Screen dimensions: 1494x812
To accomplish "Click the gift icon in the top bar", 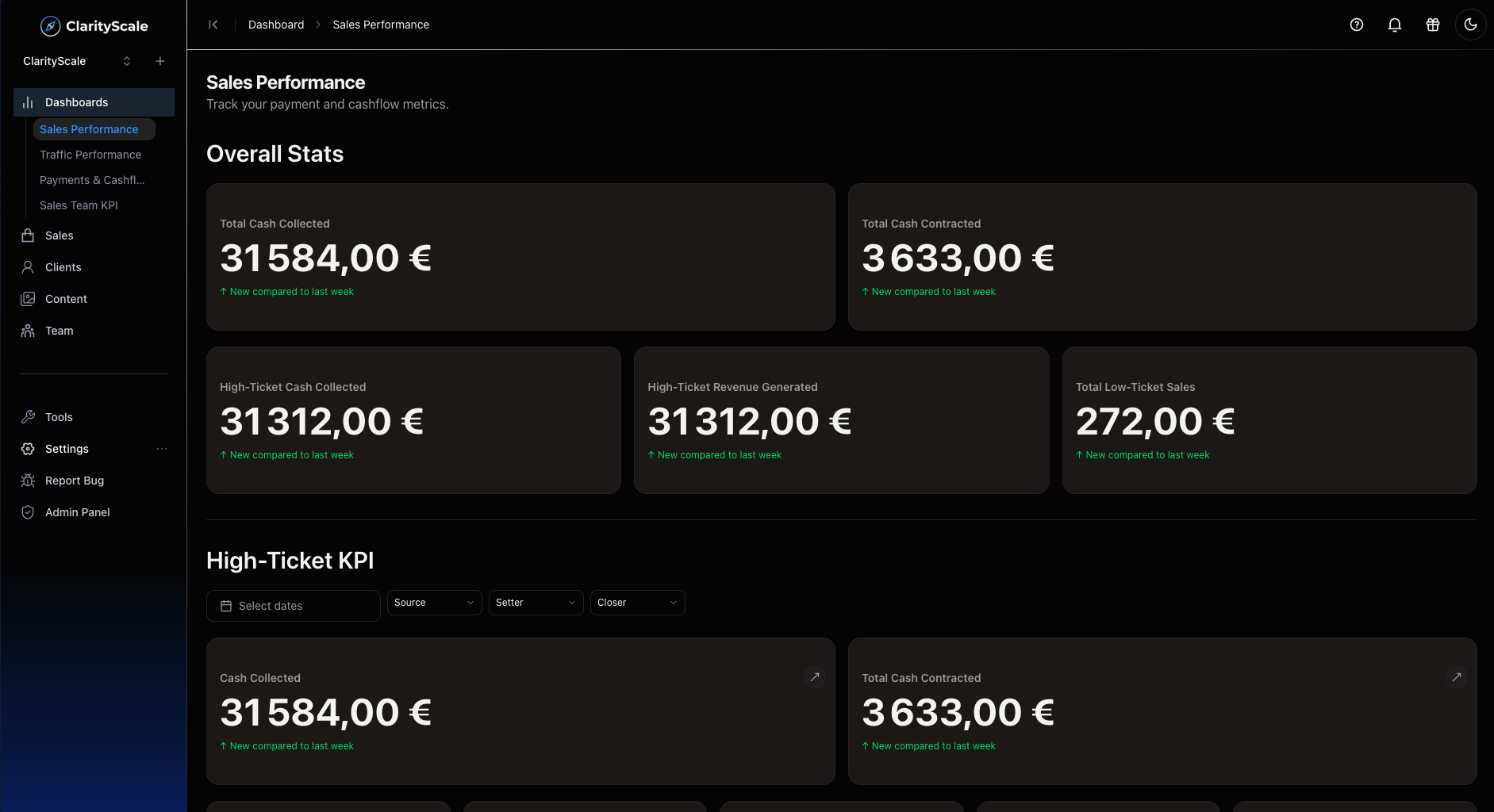I will (1432, 25).
